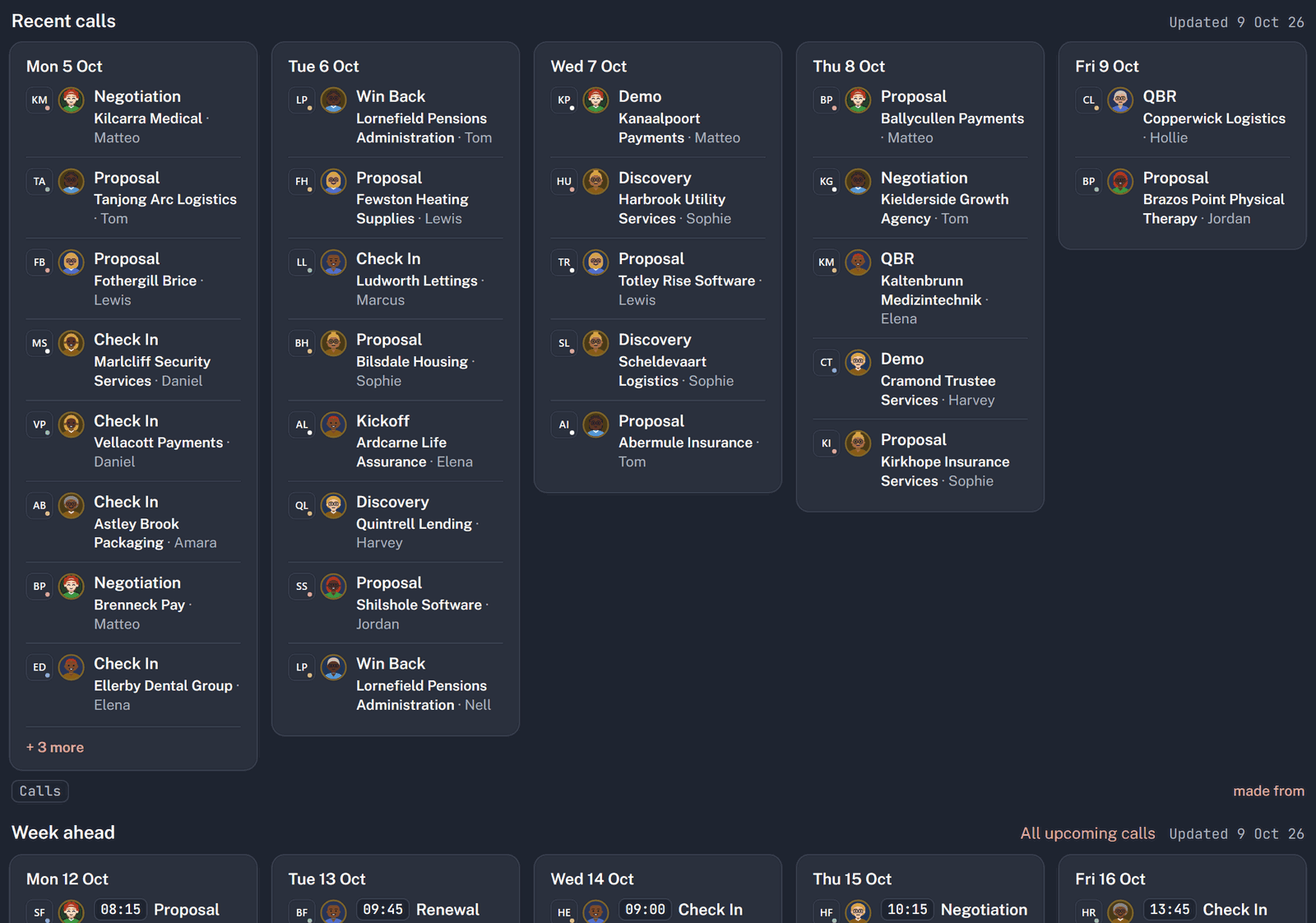Click Matteo's avatar on Kilcarra Medical call

coord(72,100)
